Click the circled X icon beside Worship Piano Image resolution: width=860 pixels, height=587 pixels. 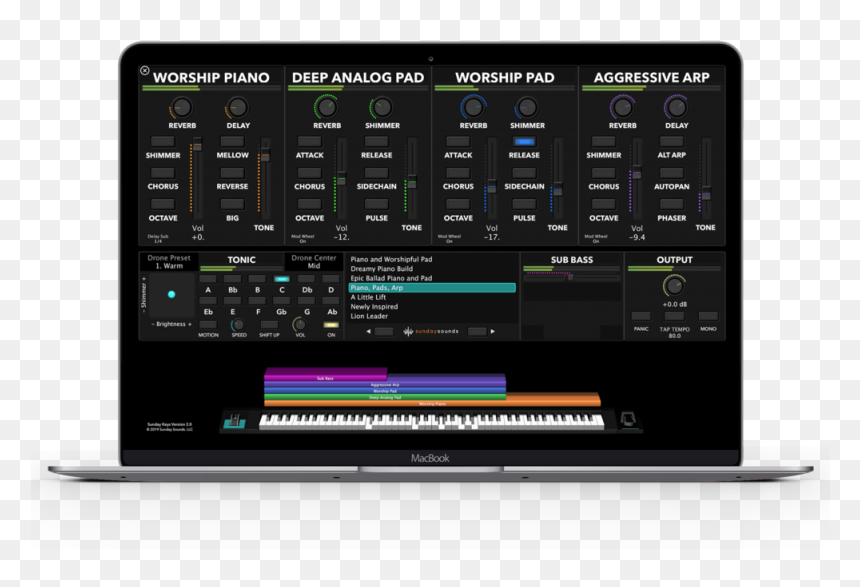145,71
